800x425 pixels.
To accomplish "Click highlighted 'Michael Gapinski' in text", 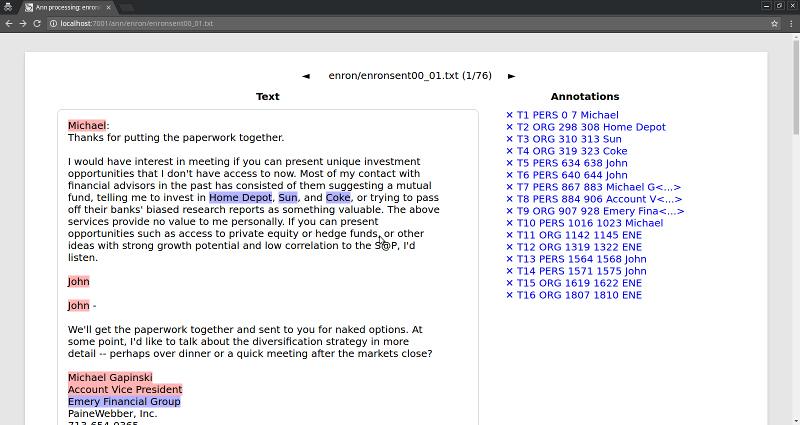I will (110, 378).
